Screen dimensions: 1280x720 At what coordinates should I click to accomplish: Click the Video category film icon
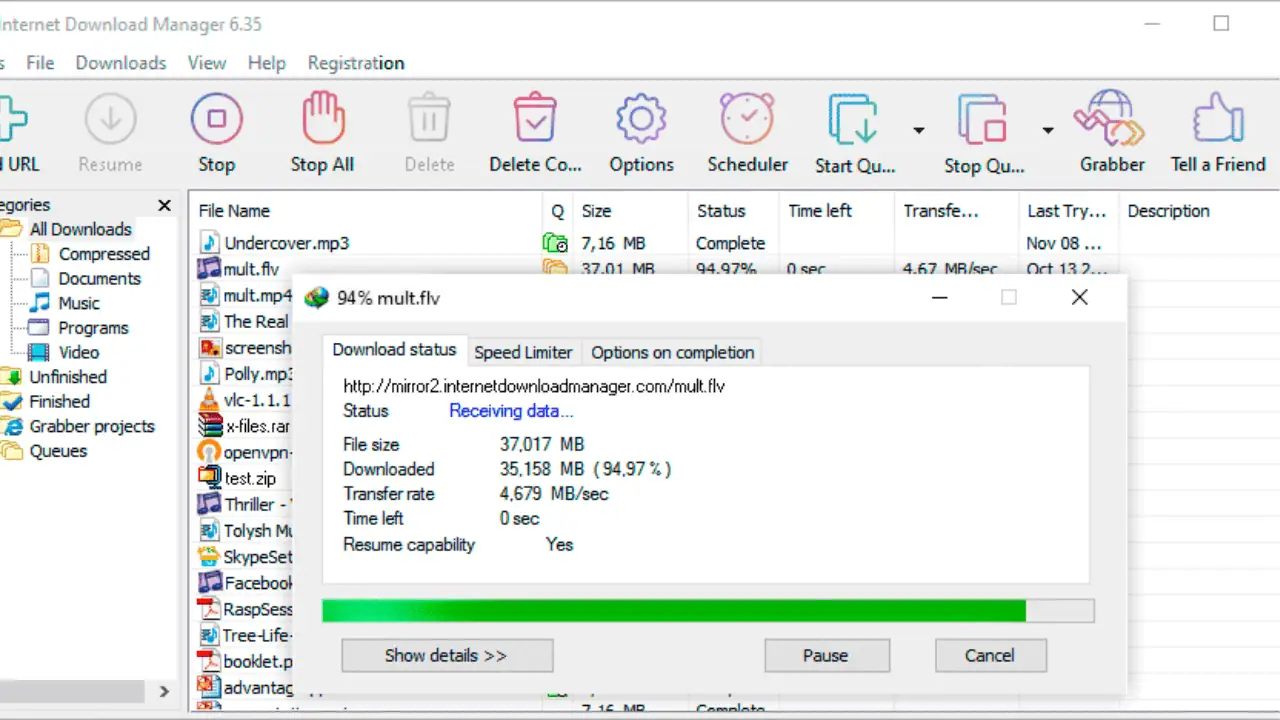[40, 352]
